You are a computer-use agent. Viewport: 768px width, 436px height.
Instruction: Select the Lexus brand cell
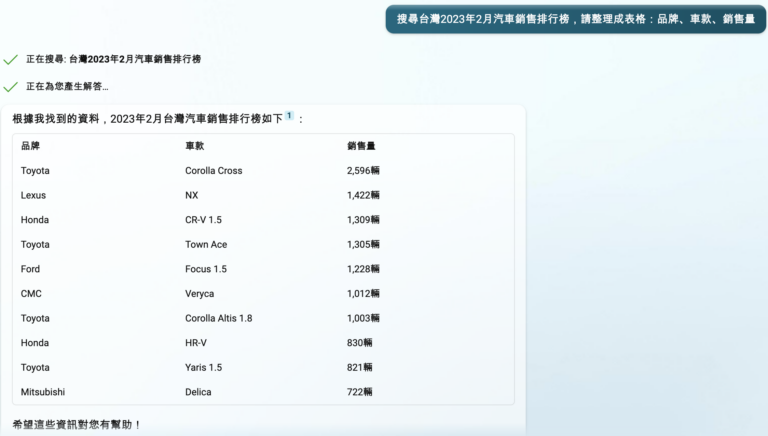[33, 196]
